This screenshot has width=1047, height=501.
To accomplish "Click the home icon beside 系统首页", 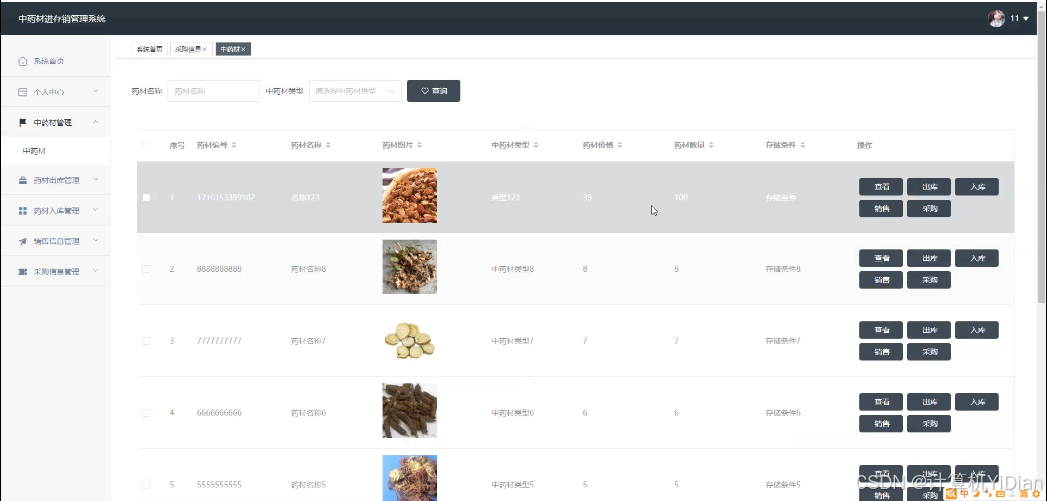I will pyautogui.click(x=23, y=61).
